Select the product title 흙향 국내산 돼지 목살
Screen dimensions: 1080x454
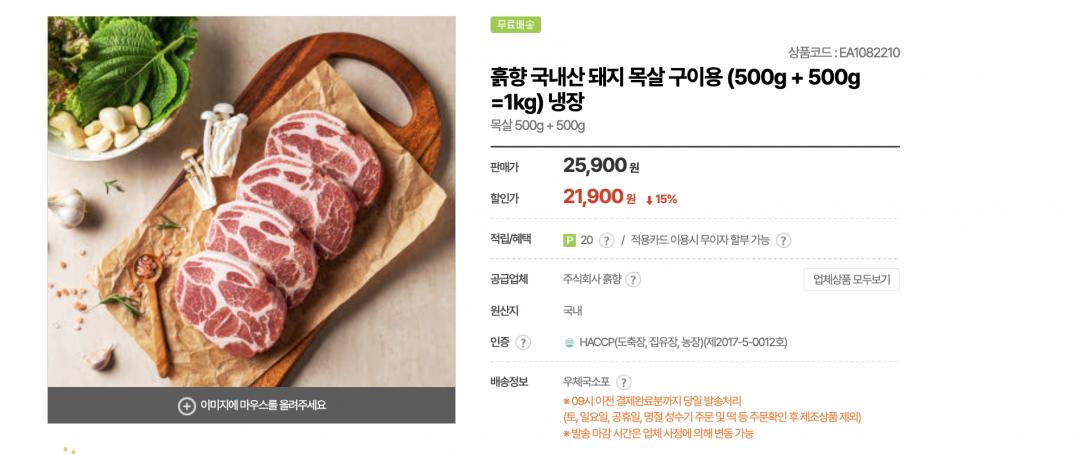pos(675,89)
